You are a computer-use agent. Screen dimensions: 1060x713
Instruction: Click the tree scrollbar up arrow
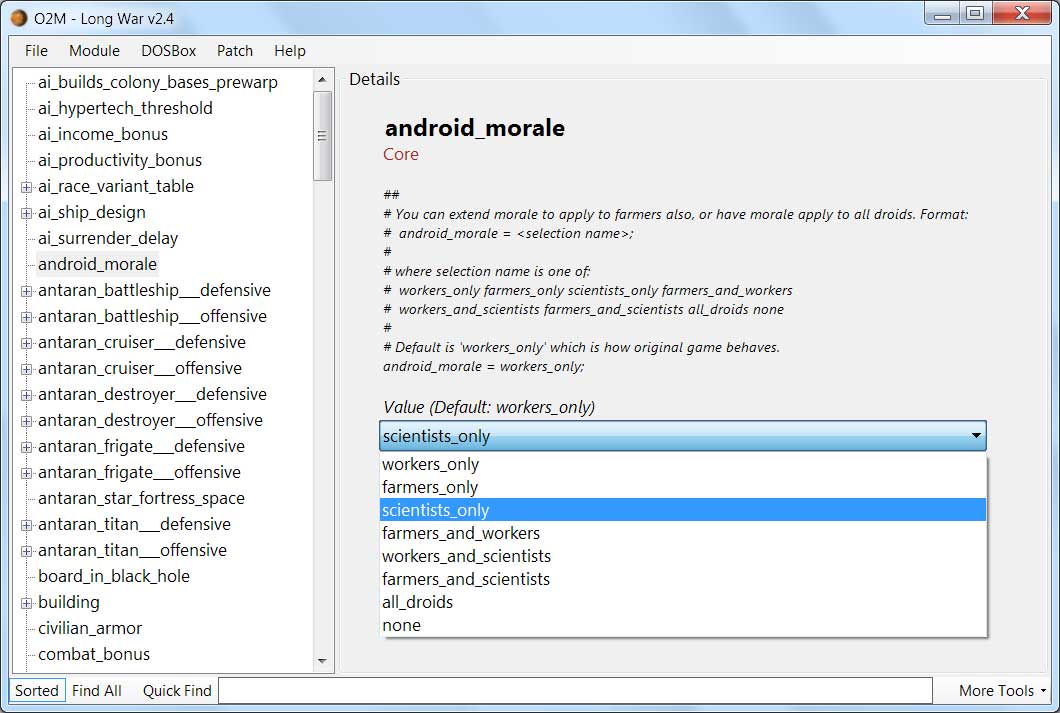pos(322,80)
